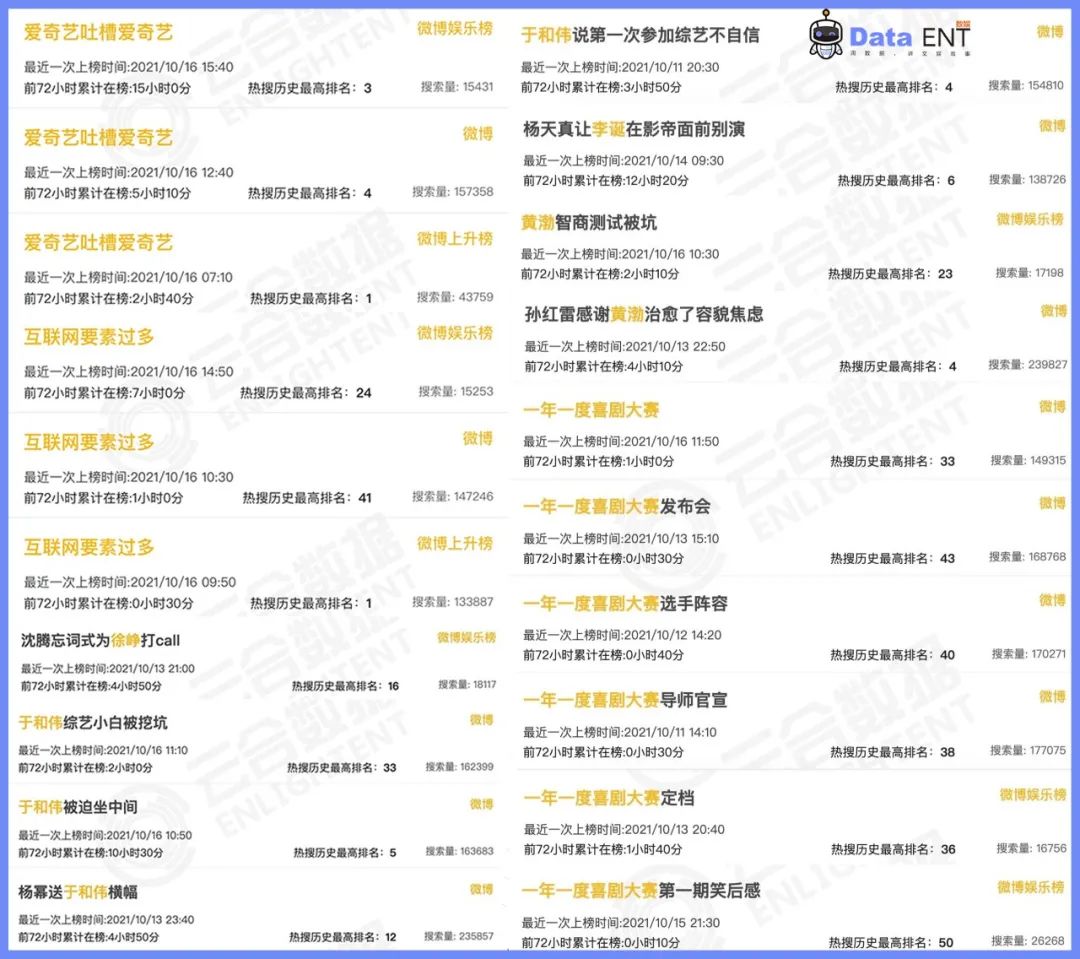Screen dimensions: 1080x959
Task: Open topic 沈腾忘词式为徐峥打call
Action: (x=100, y=640)
